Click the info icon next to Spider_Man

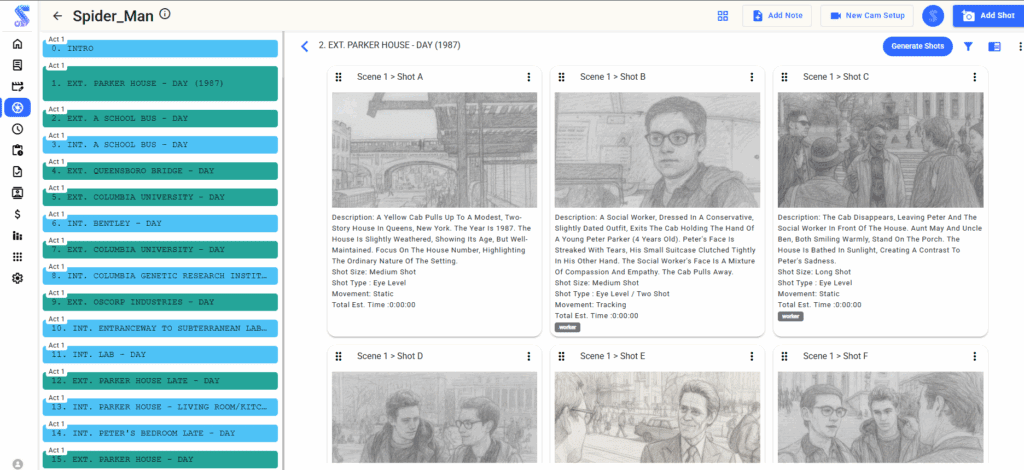[x=165, y=14]
